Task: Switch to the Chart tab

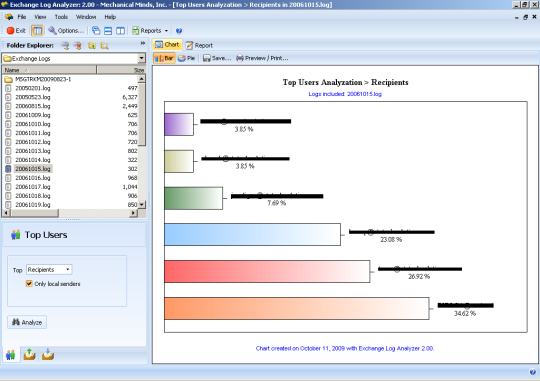Action: 167,44
